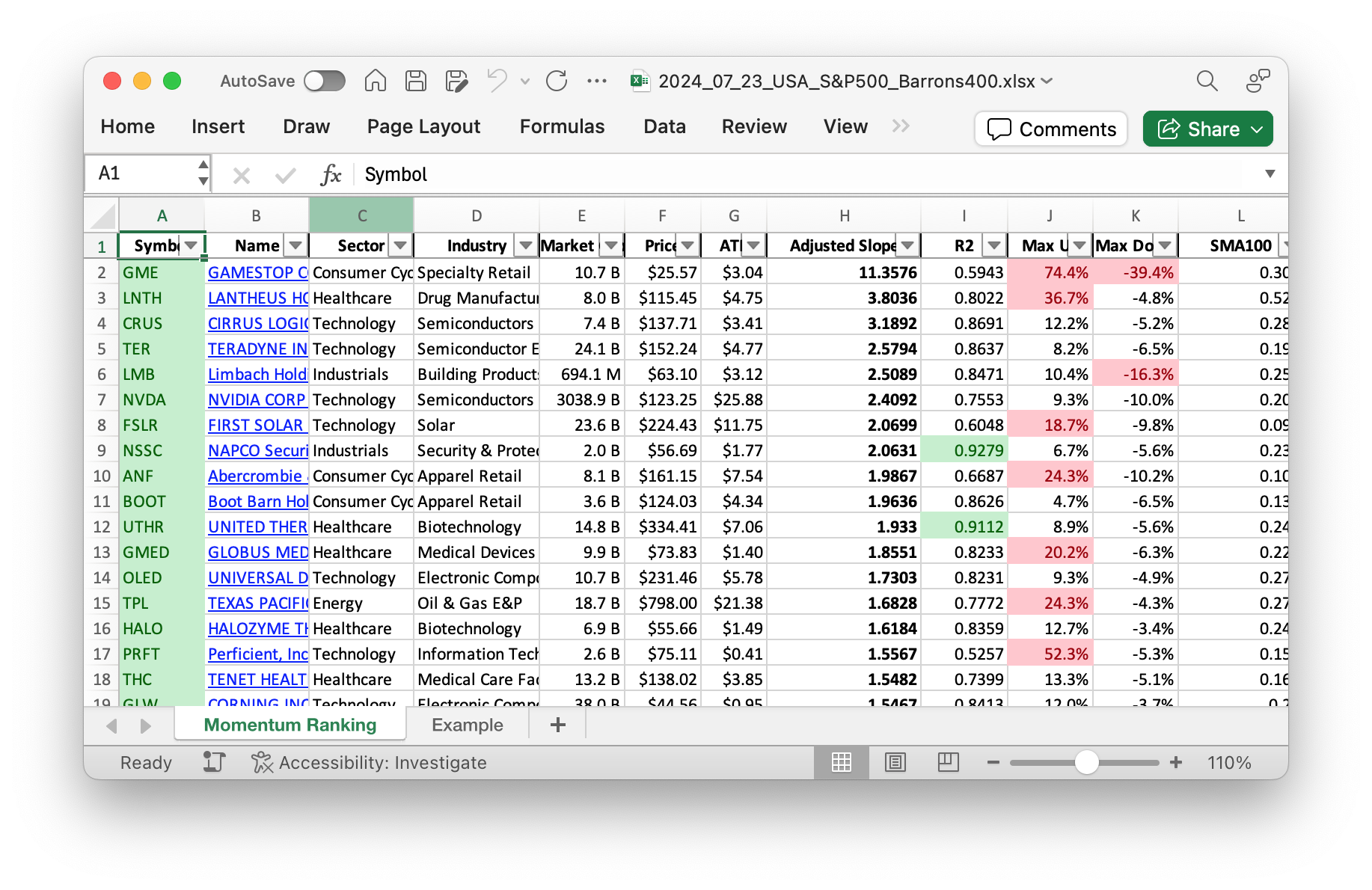This screenshot has height=890, width=1372.
Task: Open the Industry column filter dropdown
Action: click(526, 245)
